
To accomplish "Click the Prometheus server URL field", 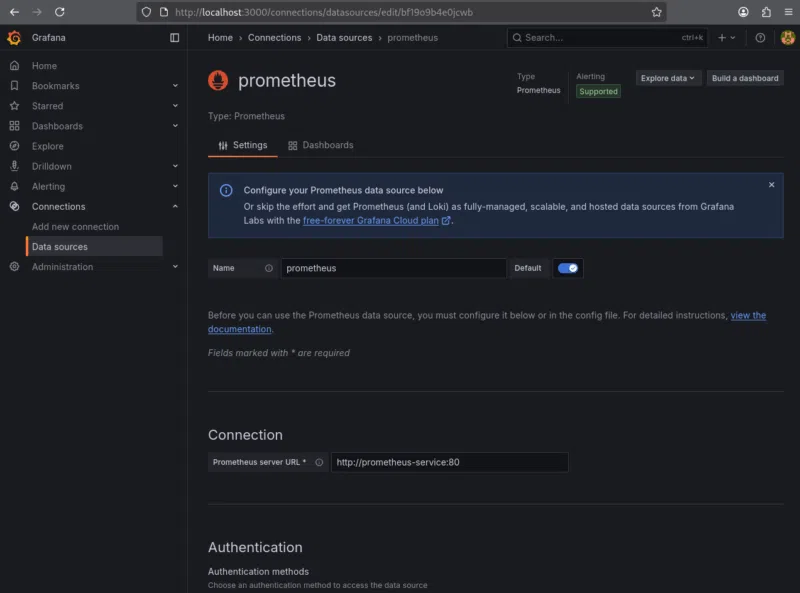I will click(449, 462).
